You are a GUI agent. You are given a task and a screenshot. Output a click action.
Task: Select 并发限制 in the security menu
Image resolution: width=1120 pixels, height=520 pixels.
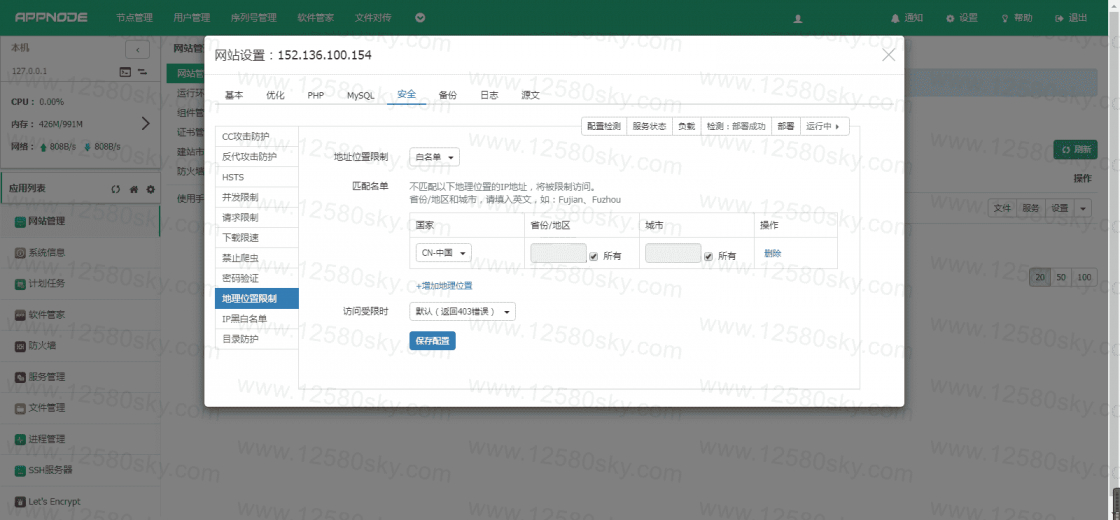coord(256,197)
